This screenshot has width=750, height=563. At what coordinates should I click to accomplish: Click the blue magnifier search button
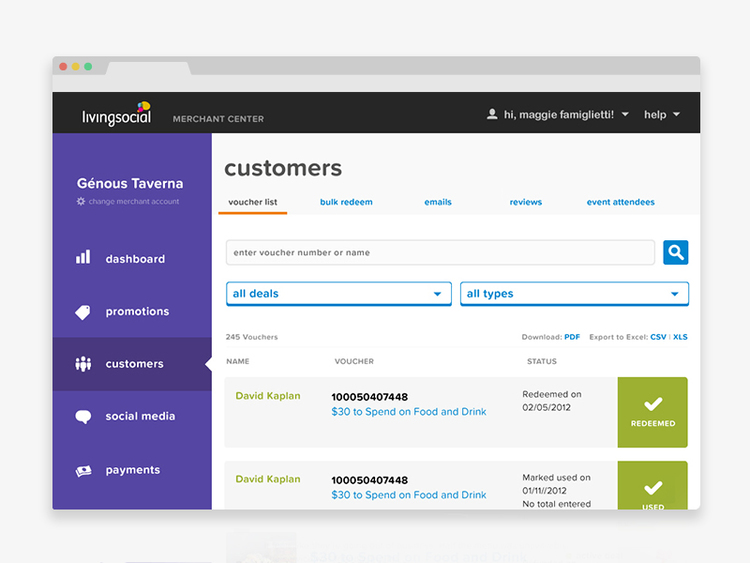click(x=675, y=253)
